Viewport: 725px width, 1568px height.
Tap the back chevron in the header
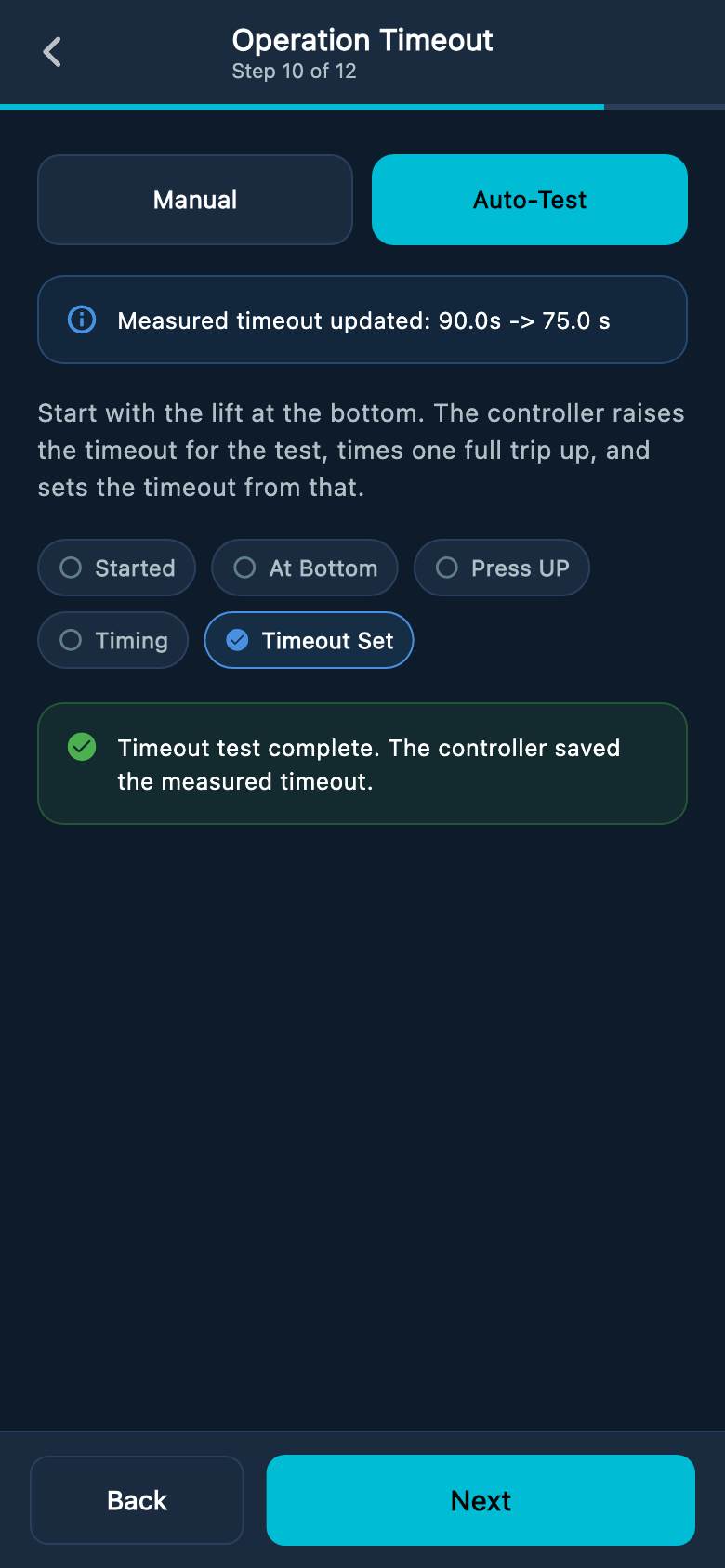tap(52, 52)
